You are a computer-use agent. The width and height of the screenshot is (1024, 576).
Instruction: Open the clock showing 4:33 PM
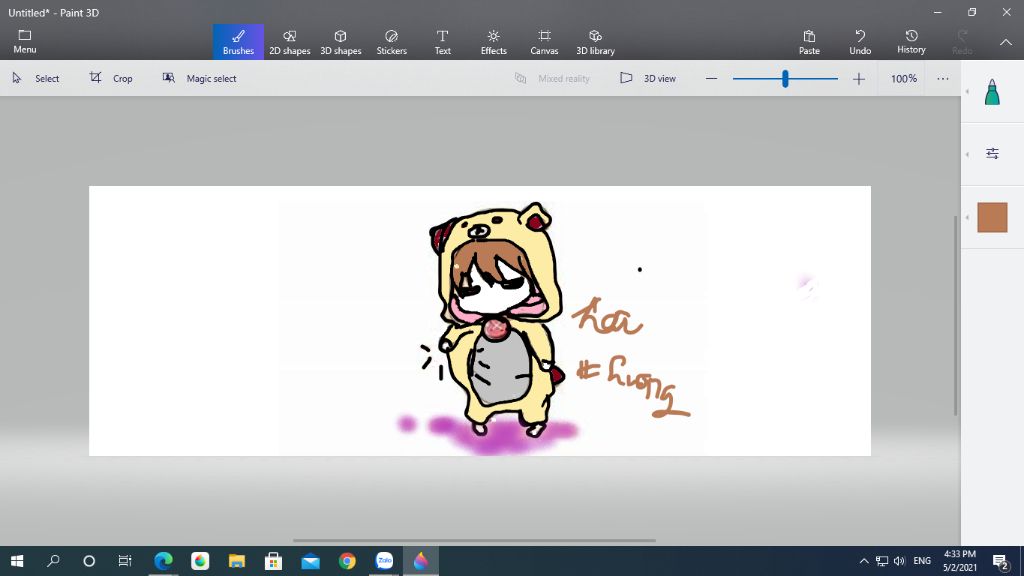pos(959,561)
